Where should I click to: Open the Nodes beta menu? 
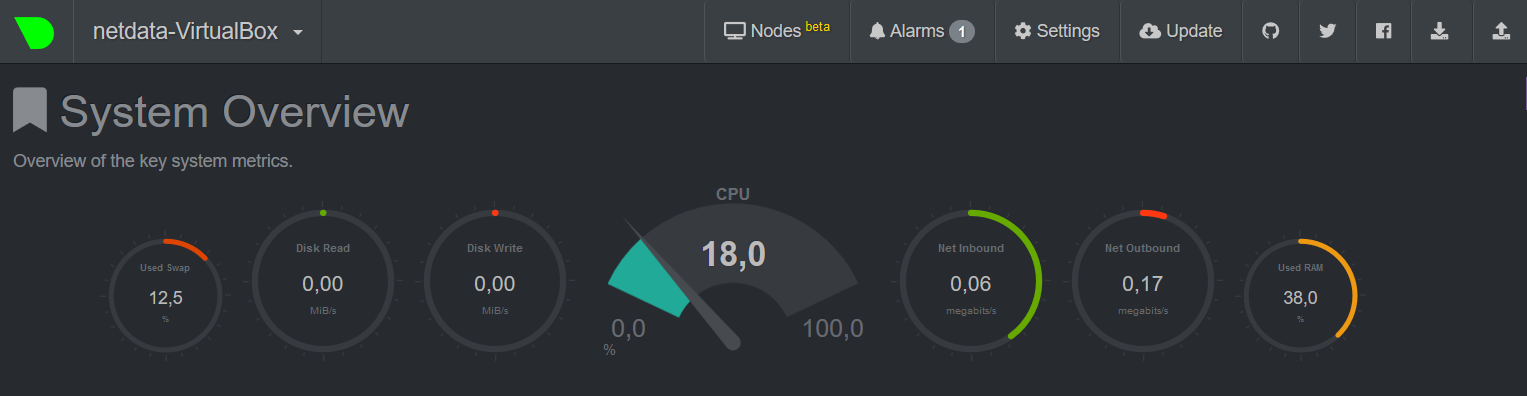(x=777, y=31)
